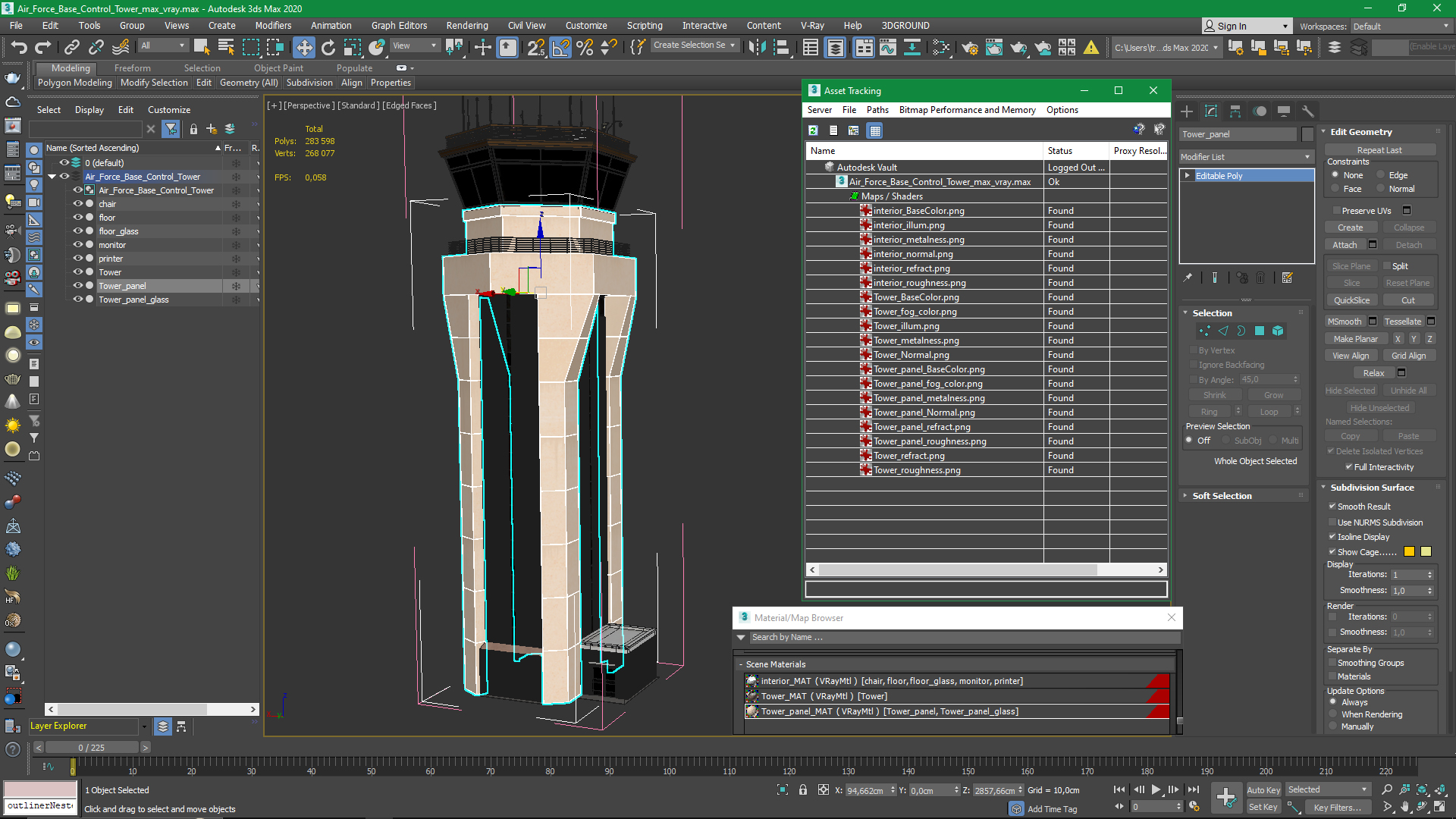1456x819 pixels.
Task: Open the Graph Editors menu
Action: point(399,26)
